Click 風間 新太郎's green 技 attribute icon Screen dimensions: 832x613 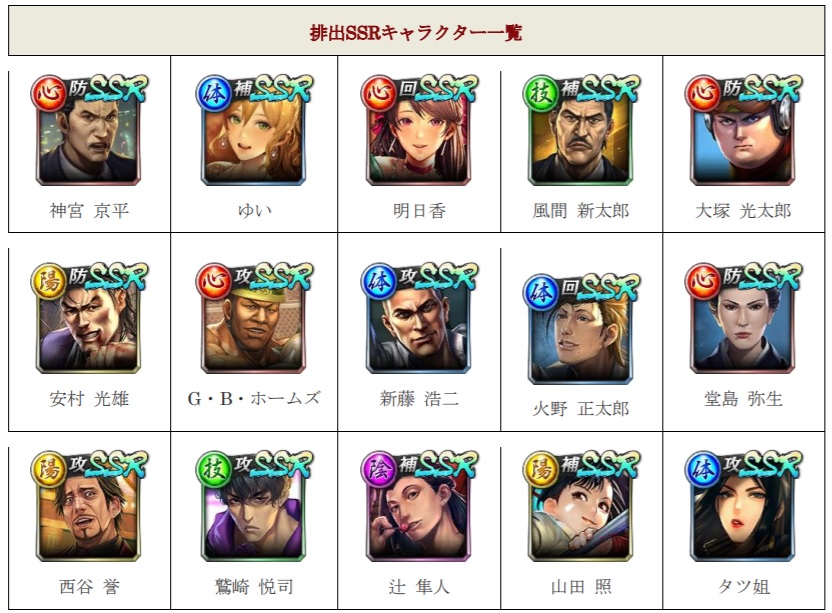pyautogui.click(x=541, y=93)
